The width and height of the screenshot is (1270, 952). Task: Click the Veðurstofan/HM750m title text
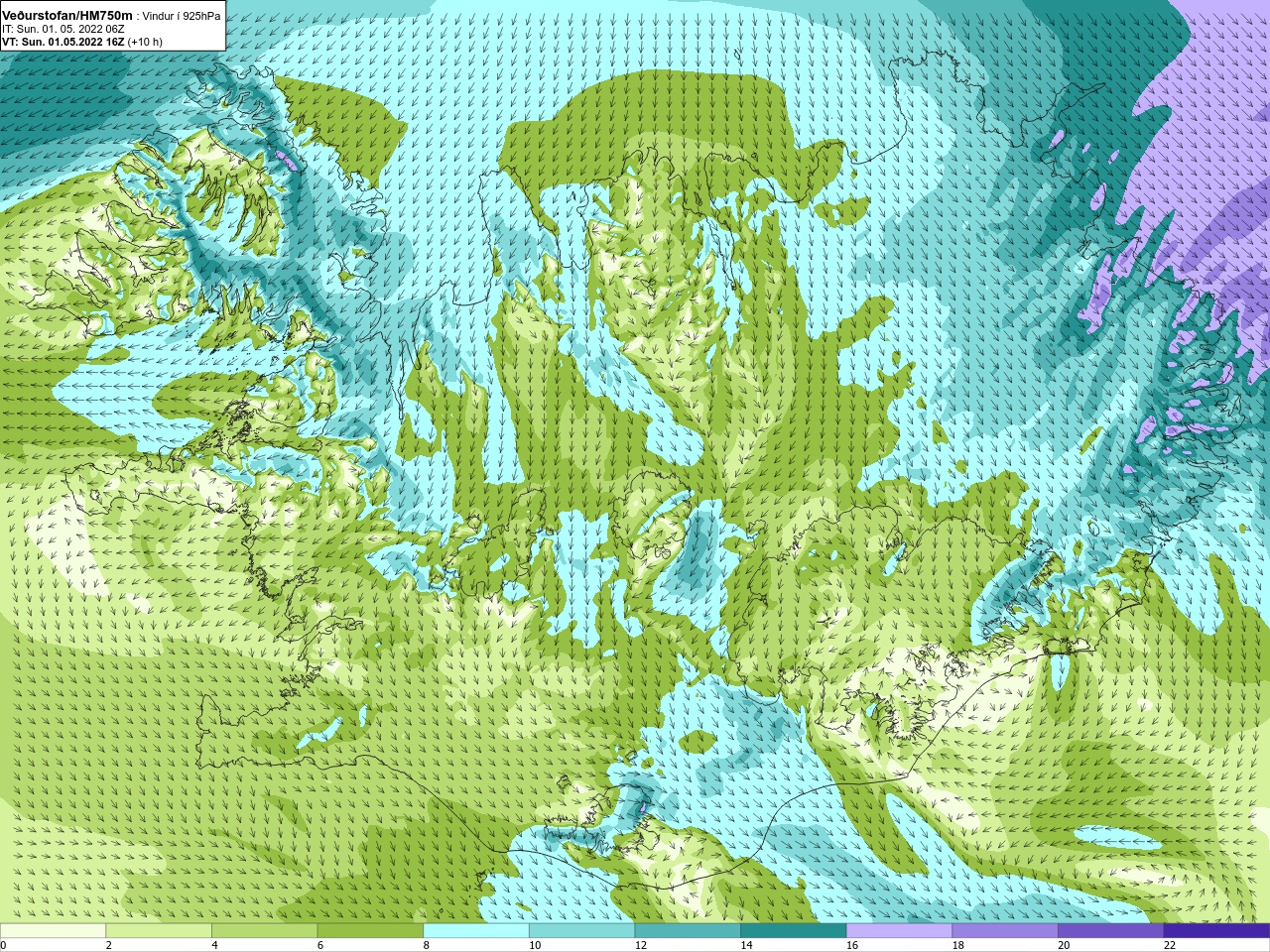click(67, 16)
